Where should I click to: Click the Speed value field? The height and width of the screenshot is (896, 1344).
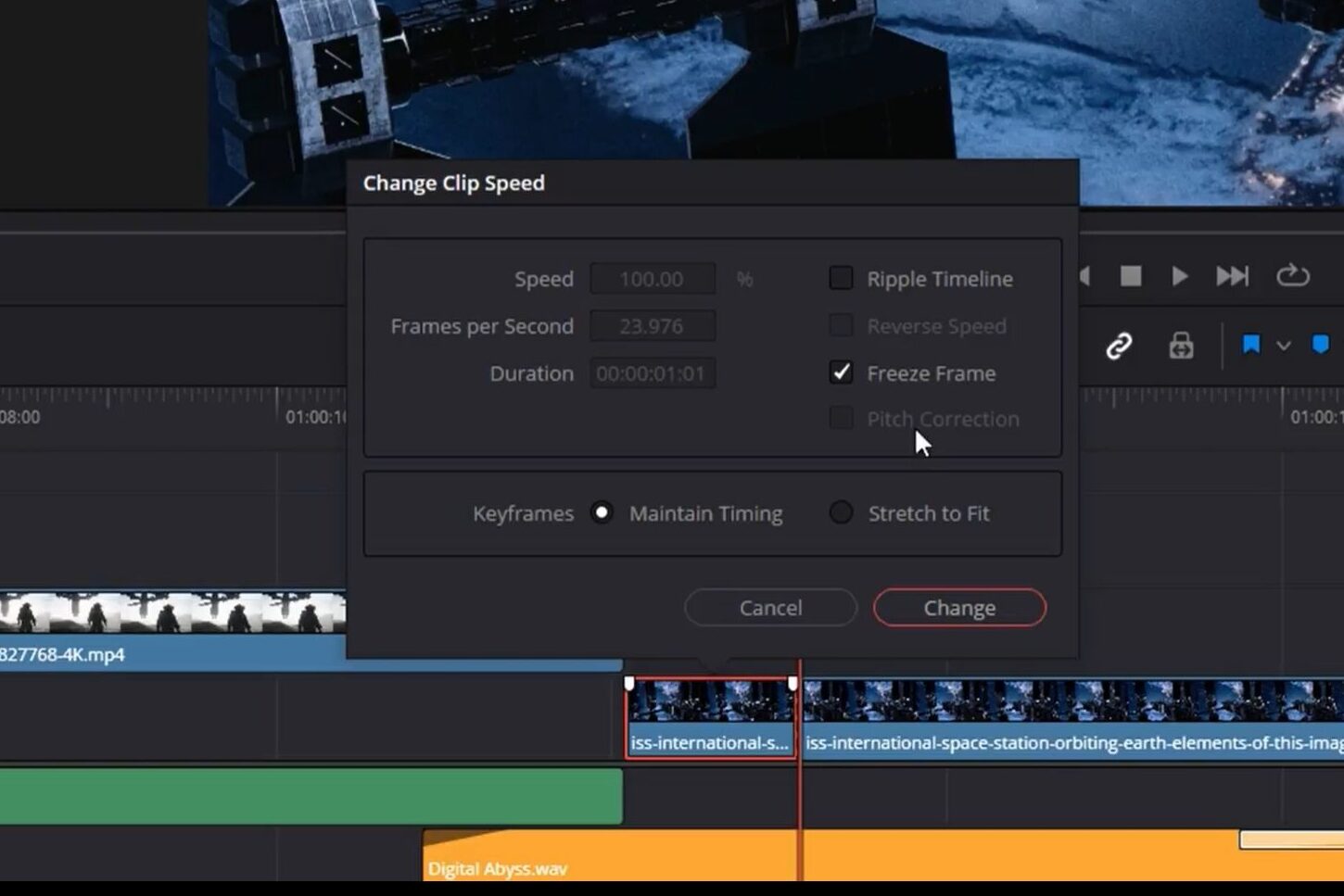(x=653, y=278)
